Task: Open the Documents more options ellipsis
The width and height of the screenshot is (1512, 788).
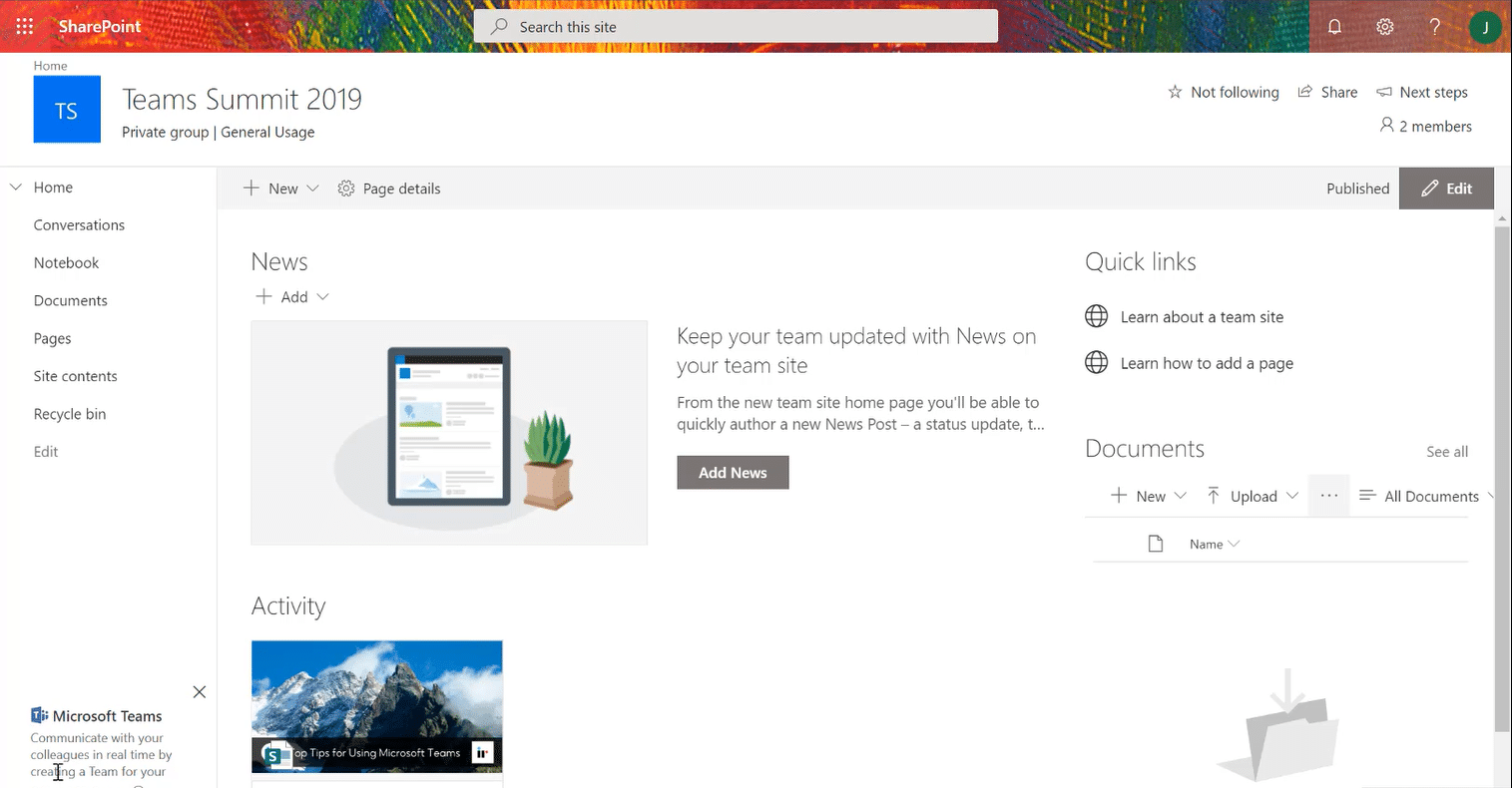Action: tap(1328, 496)
